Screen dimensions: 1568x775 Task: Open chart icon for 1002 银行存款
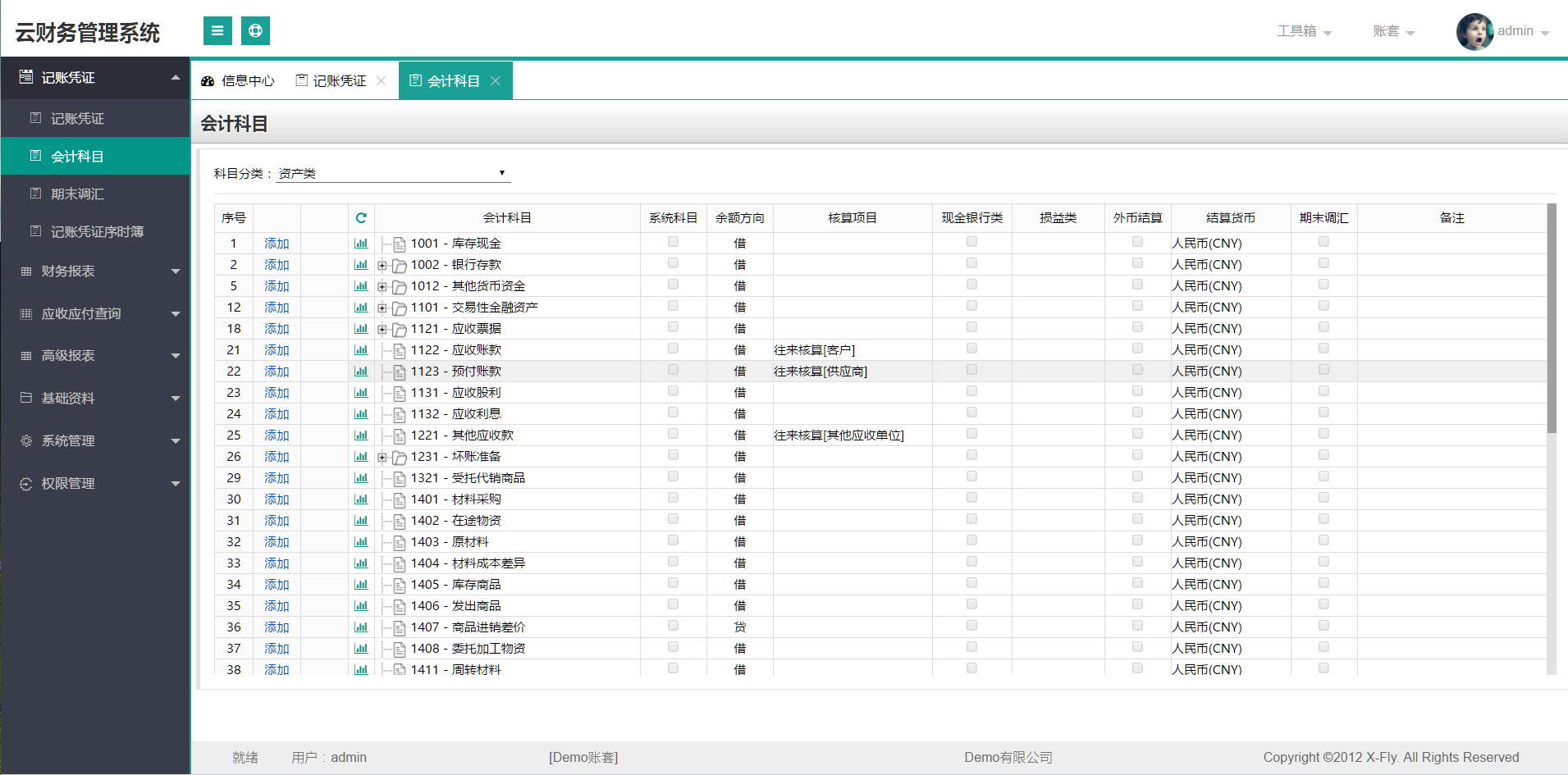click(361, 265)
